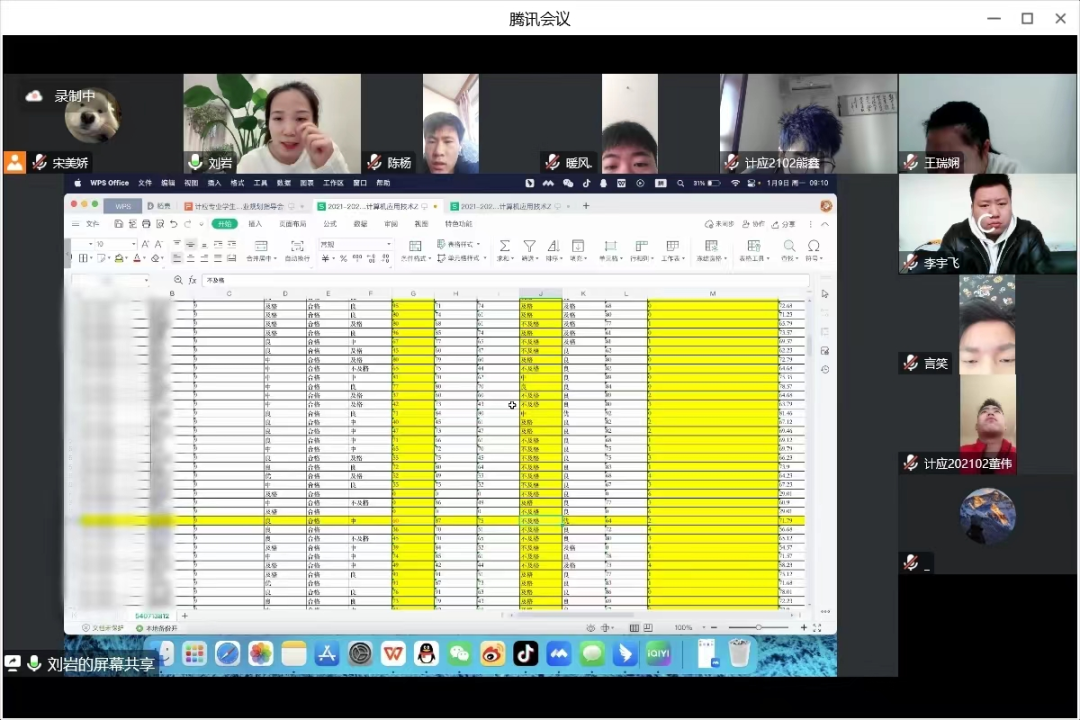Image resolution: width=1080 pixels, height=720 pixels.
Task: Open WPS Office from the dock
Action: (393, 654)
